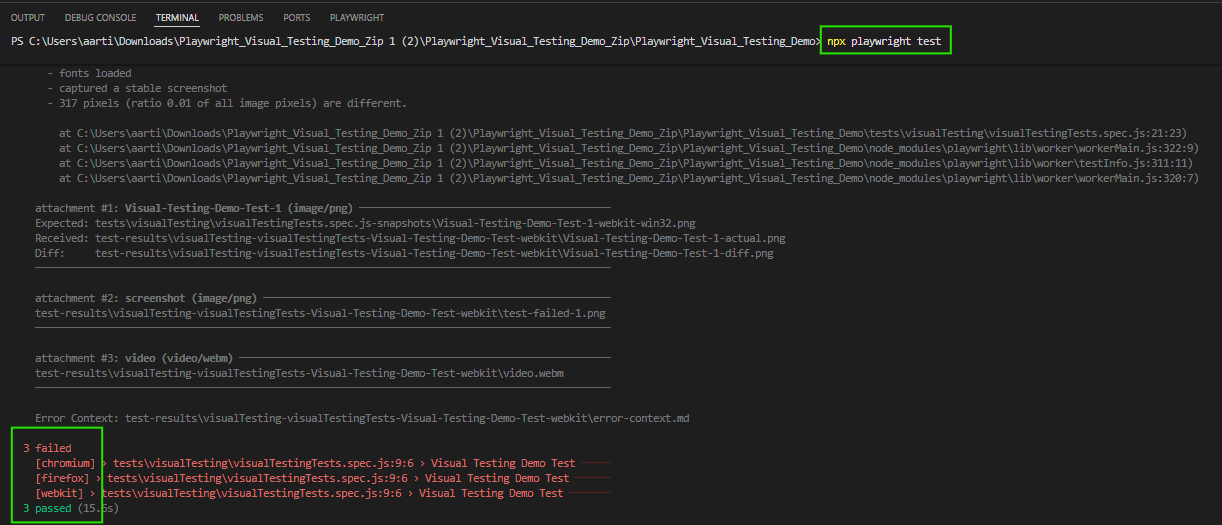Switch to the OUTPUT tab
The width and height of the screenshot is (1222, 525).
pos(27,18)
